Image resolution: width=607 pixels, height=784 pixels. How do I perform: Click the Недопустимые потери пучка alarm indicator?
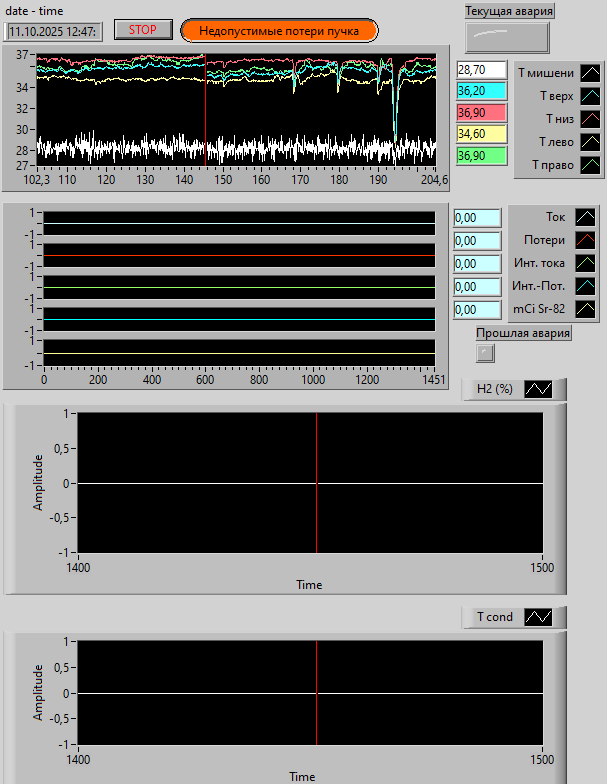pyautogui.click(x=279, y=30)
